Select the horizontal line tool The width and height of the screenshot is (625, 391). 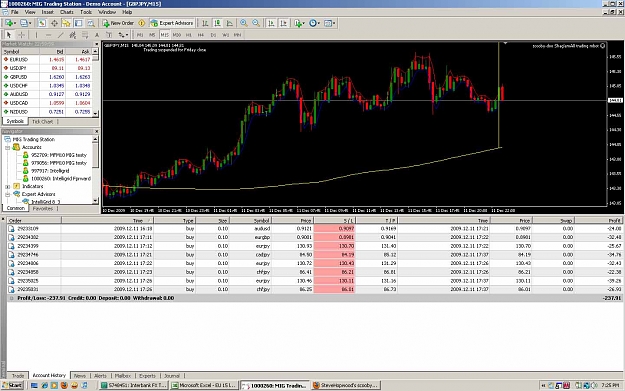point(48,35)
